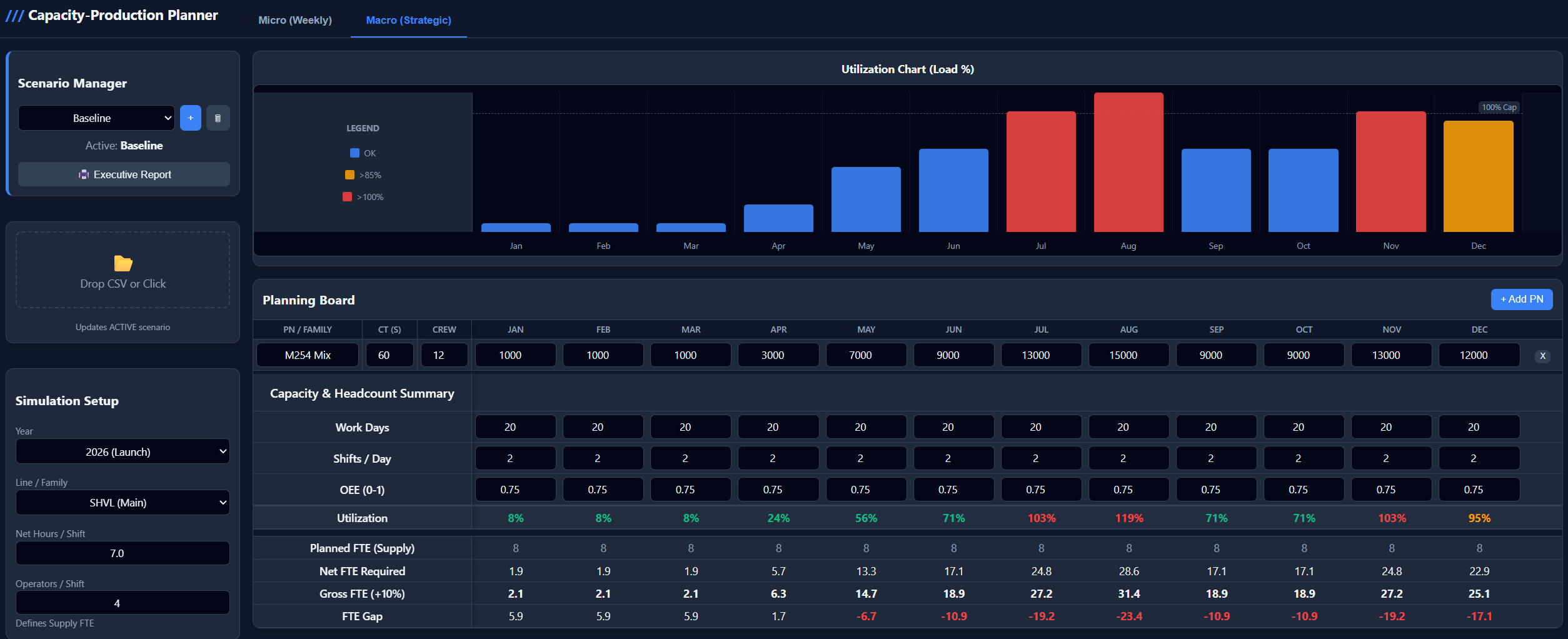Generate the Executive Report
1568x639 pixels.
(x=123, y=174)
